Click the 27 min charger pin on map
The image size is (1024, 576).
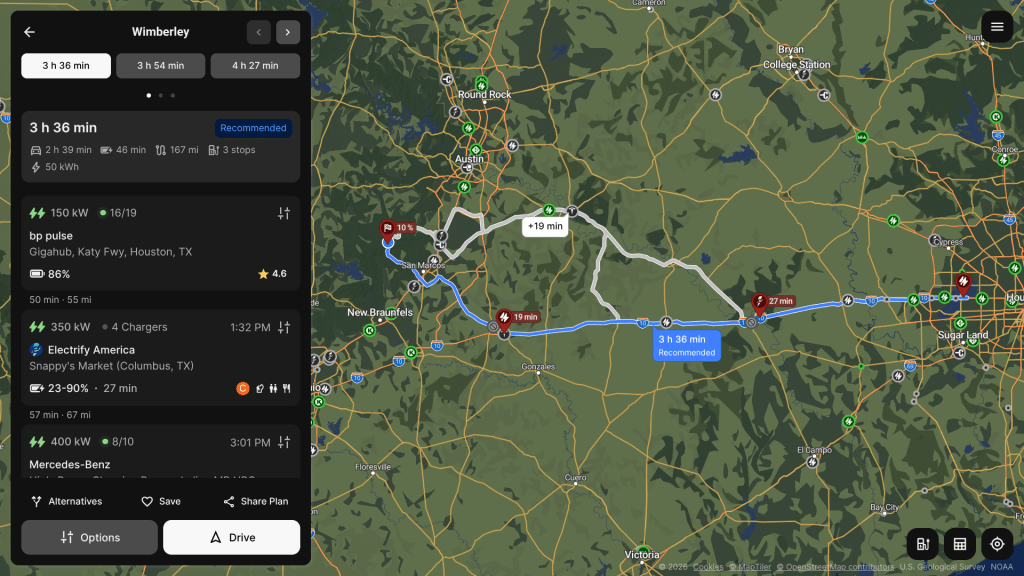coord(760,303)
